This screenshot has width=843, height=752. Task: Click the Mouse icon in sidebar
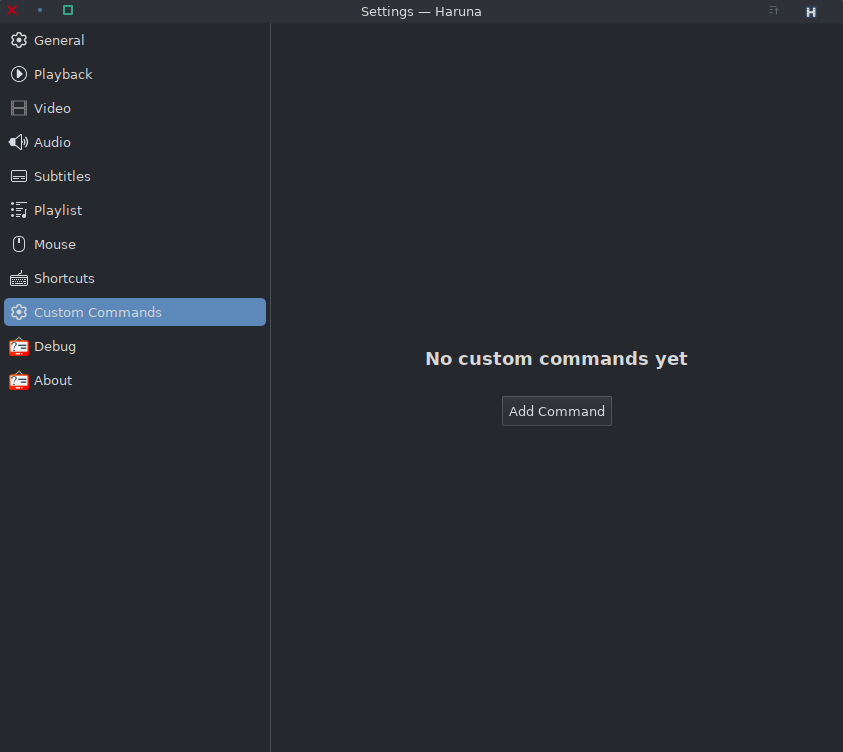(x=18, y=245)
